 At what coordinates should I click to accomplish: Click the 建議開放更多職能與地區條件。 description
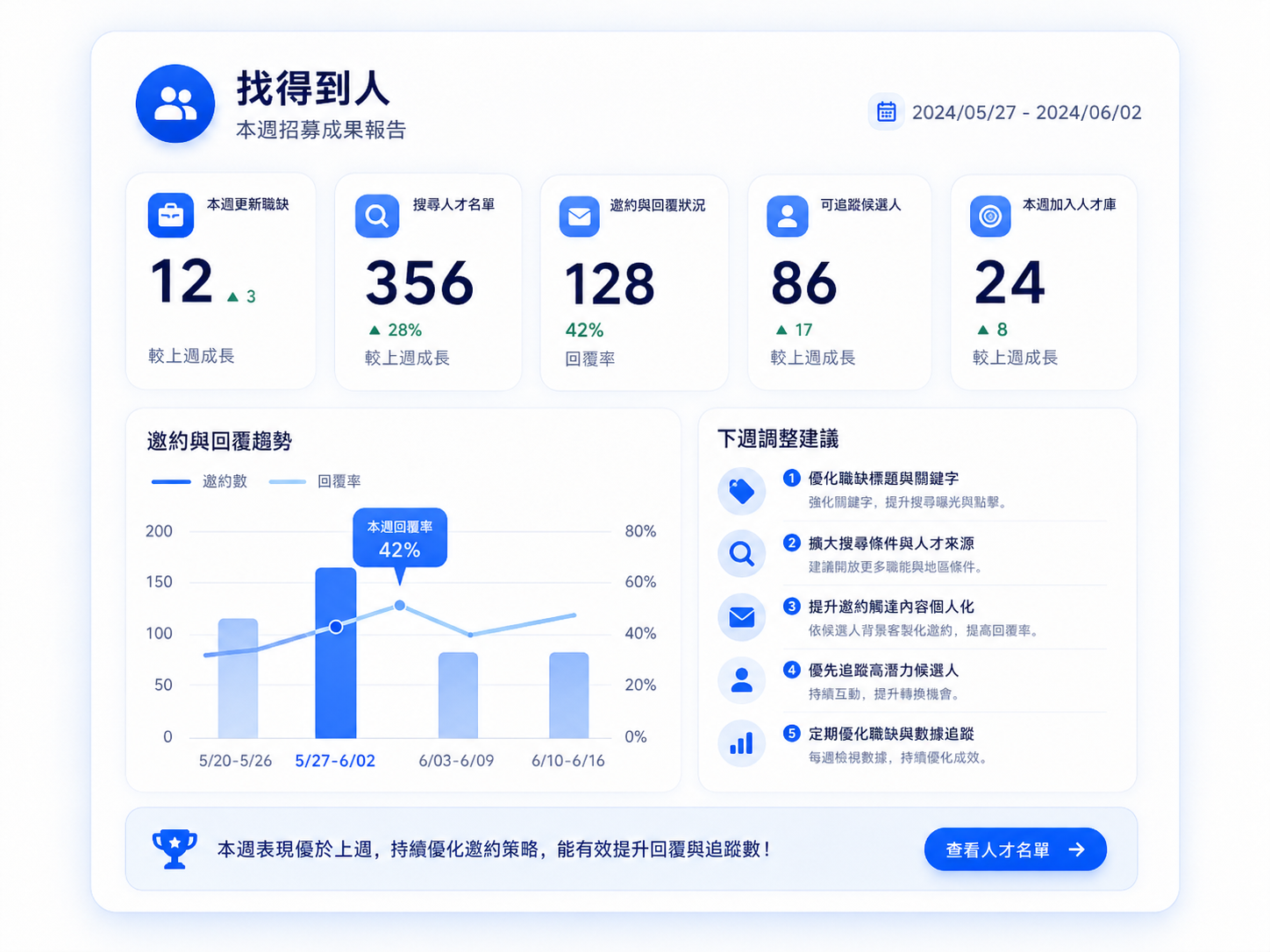pos(895,566)
